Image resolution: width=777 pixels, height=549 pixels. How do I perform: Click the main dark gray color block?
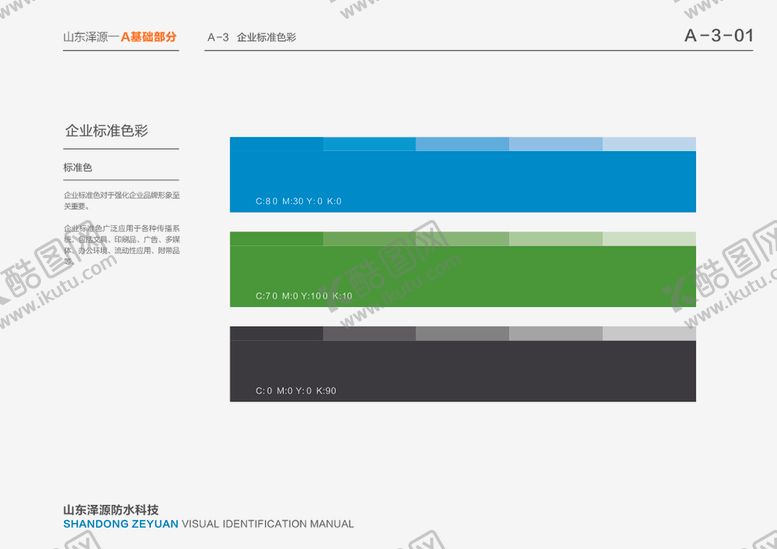pos(463,371)
